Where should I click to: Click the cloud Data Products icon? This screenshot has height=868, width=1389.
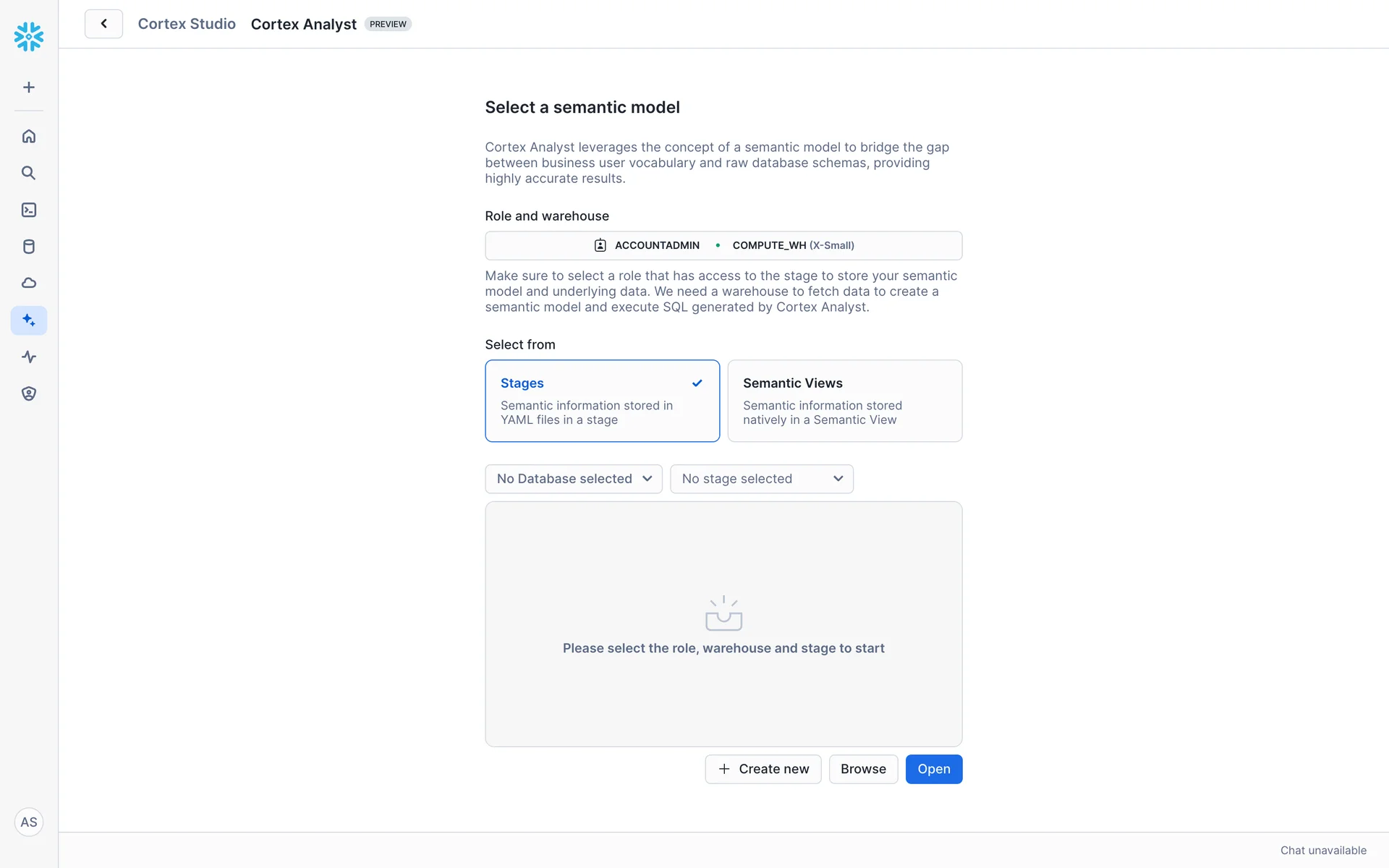(x=29, y=283)
